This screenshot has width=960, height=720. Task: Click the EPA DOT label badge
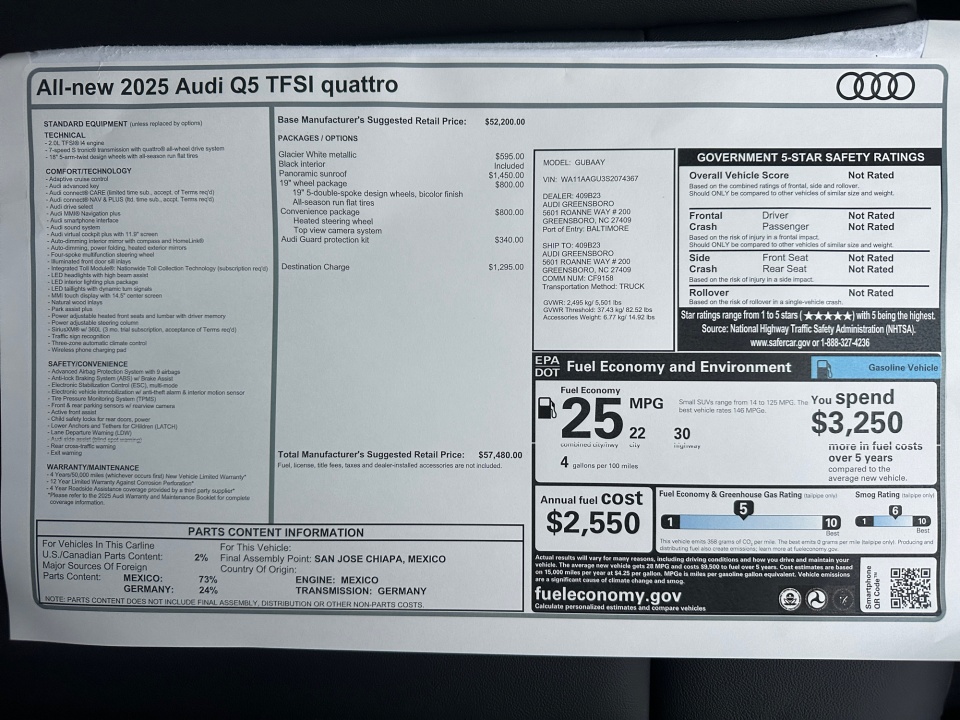[547, 366]
